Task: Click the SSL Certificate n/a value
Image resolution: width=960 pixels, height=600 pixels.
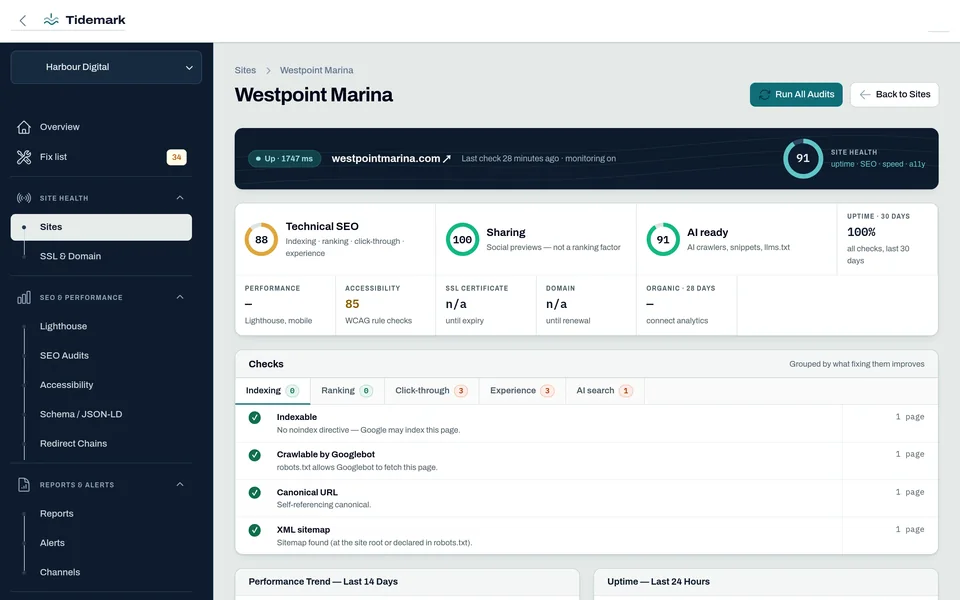Action: click(456, 304)
